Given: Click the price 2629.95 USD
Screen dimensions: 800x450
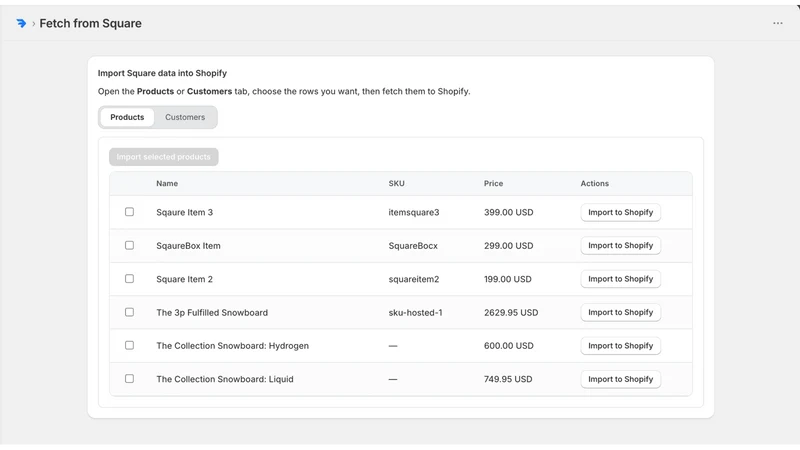Looking at the screenshot, I should [511, 312].
